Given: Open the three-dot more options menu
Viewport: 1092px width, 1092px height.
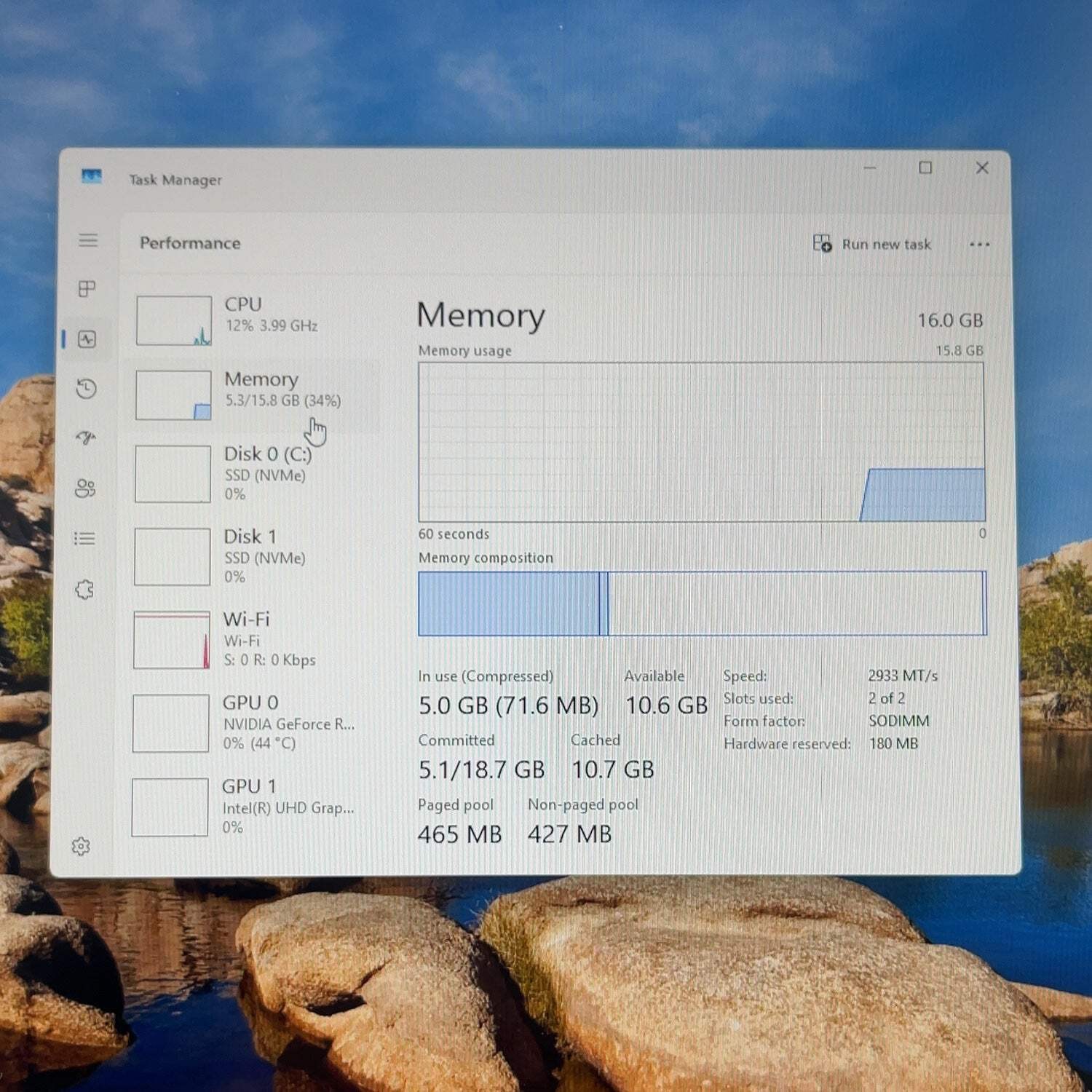Looking at the screenshot, I should tap(979, 245).
